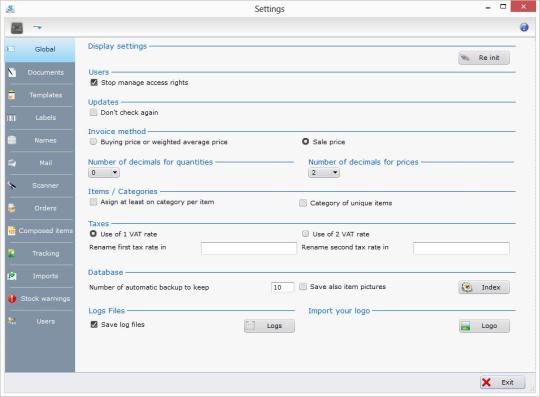Go to Orders settings

[x=40, y=208]
